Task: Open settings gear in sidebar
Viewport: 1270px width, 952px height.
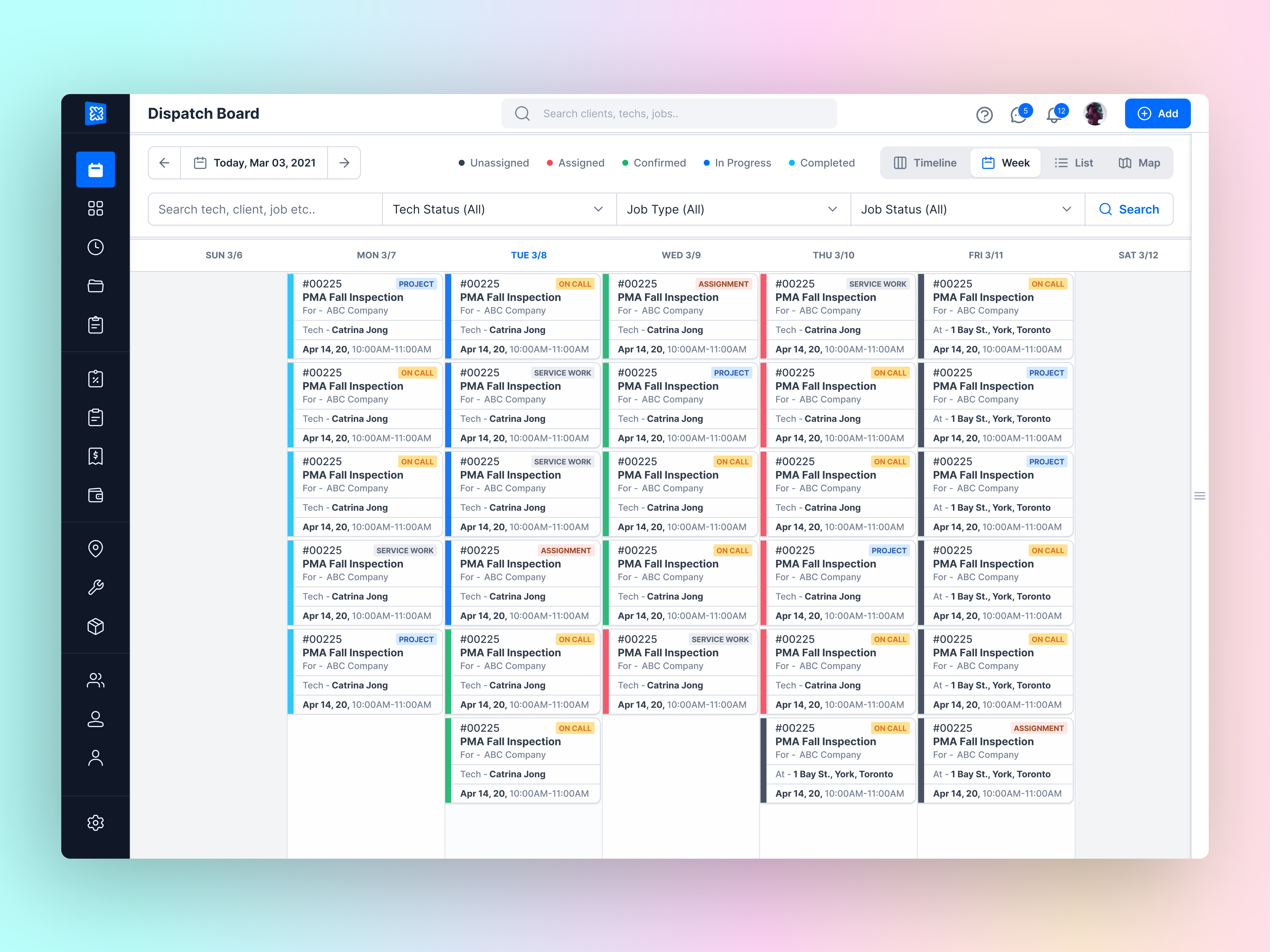Action: (95, 823)
